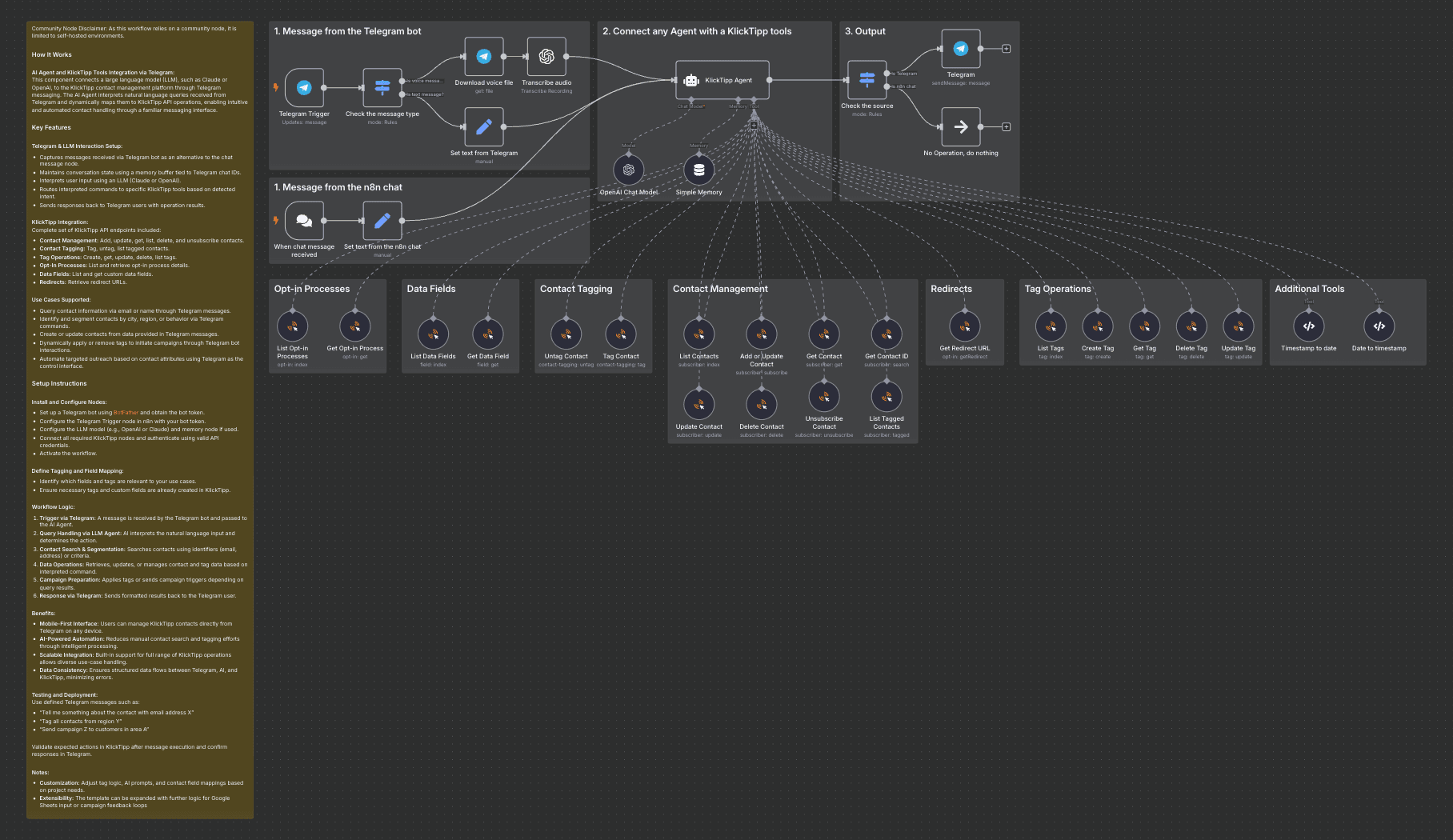Screen dimensions: 1453x840
Task: Select the Create Tag tool node
Action: click(1098, 326)
